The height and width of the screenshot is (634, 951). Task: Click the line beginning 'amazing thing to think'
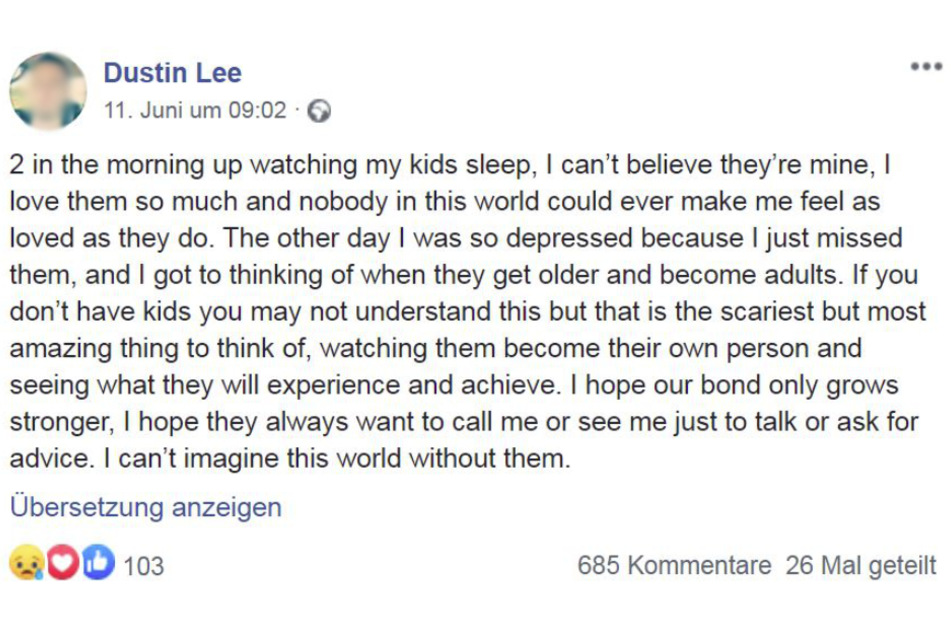(x=435, y=349)
